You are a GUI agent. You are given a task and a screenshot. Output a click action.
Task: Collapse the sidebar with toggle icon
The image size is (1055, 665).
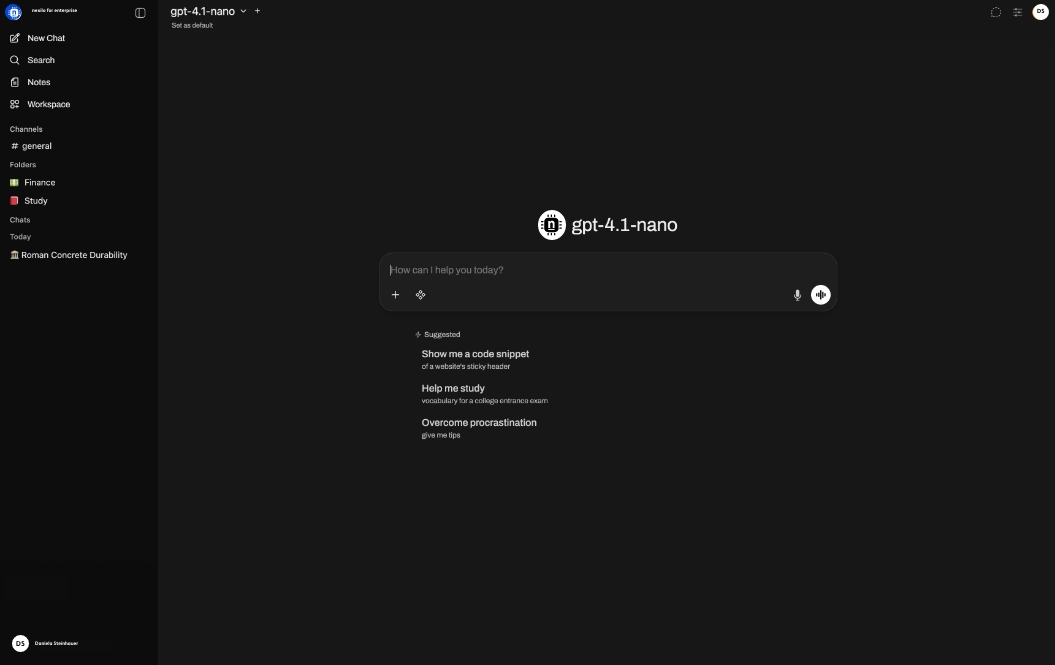140,13
